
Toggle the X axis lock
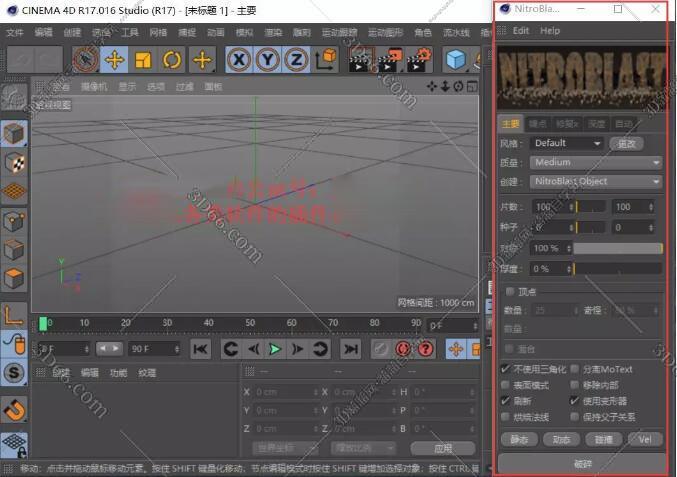[238, 60]
